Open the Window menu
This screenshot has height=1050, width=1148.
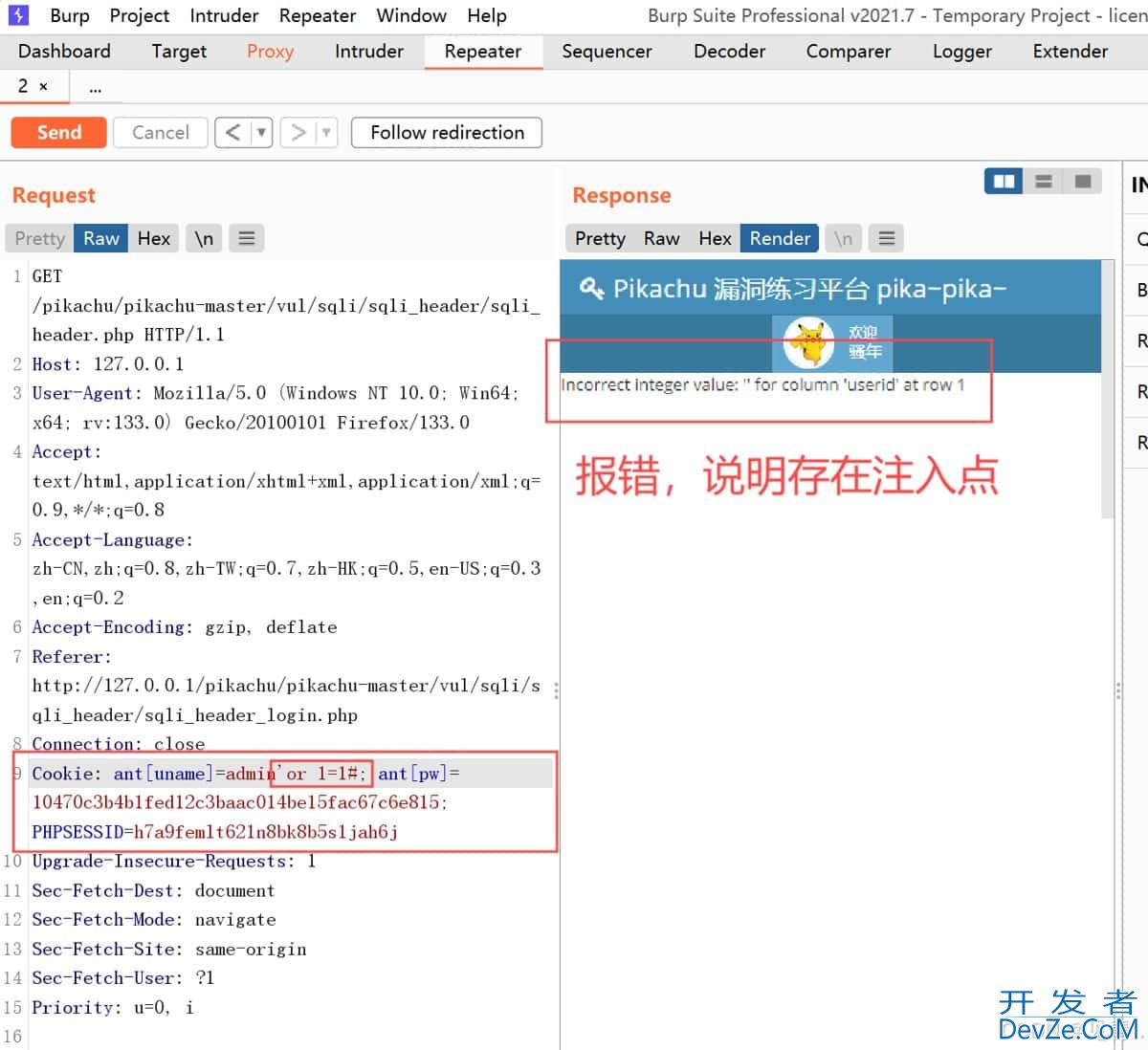click(x=411, y=15)
